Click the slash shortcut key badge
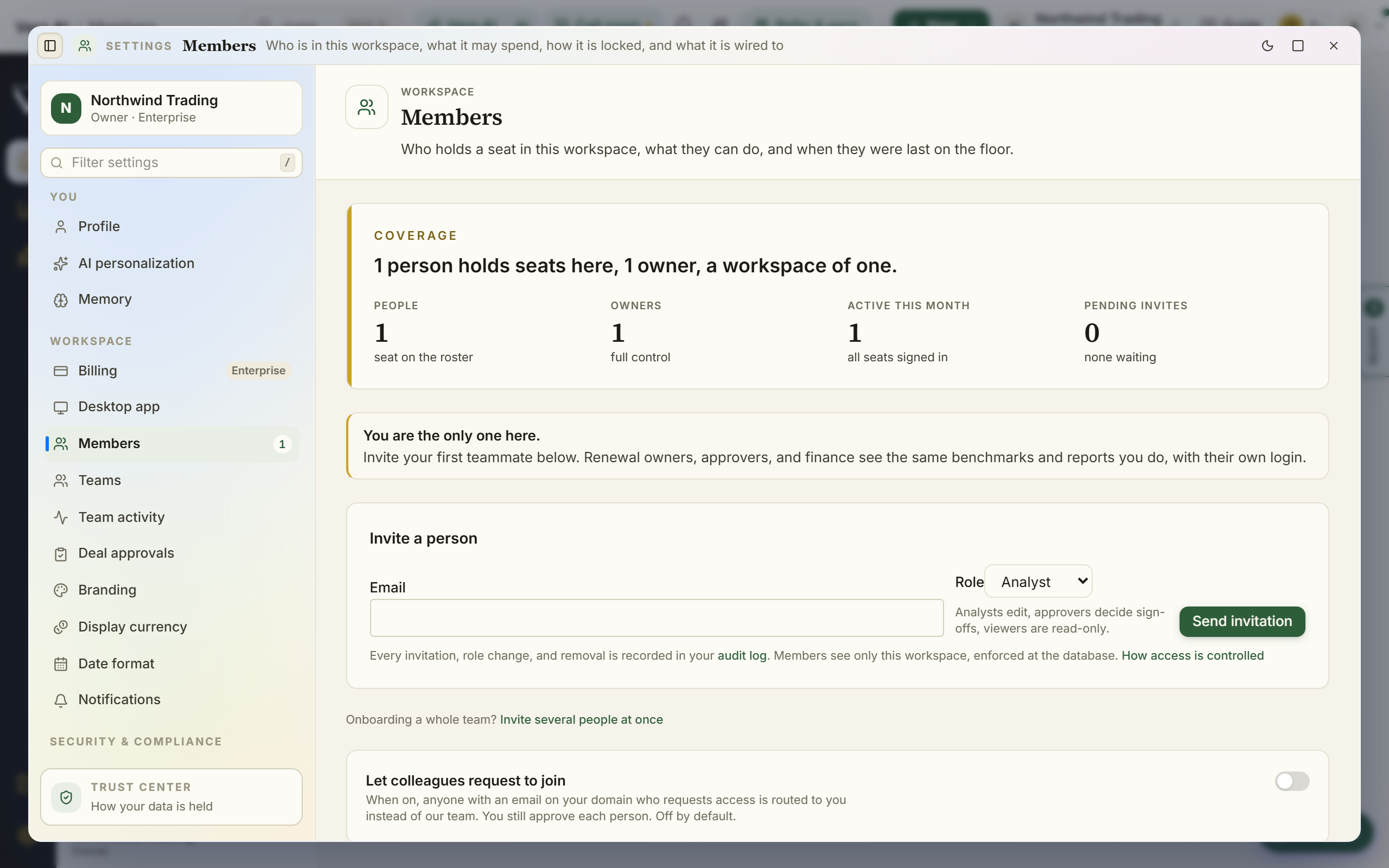This screenshot has height=868, width=1389. 287,162
